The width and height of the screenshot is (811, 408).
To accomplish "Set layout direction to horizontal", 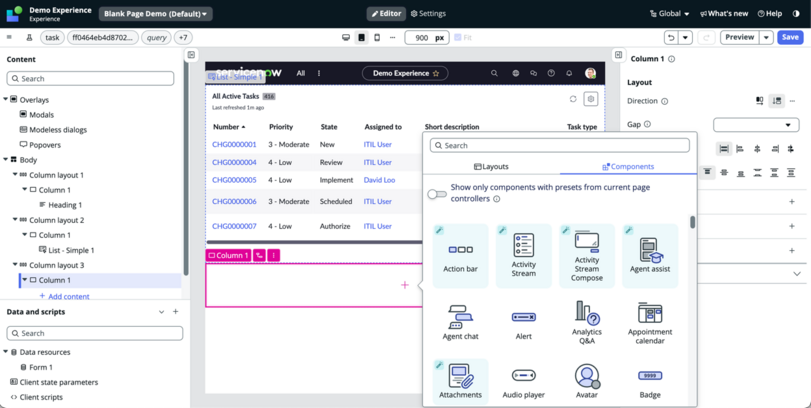I will pyautogui.click(x=759, y=101).
